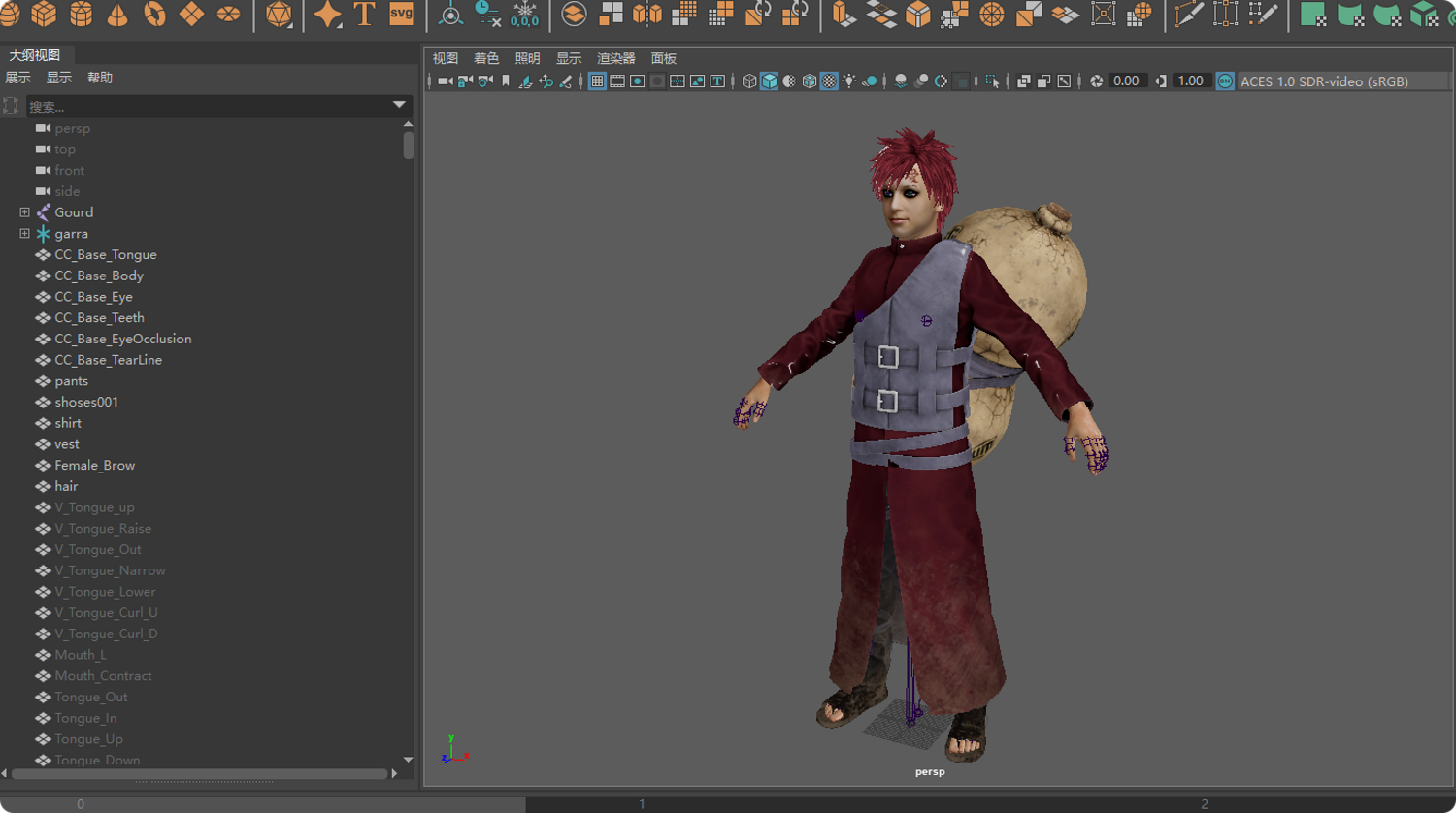The height and width of the screenshot is (813, 1456).
Task: Toggle smooth shade all mode
Action: coord(770,81)
